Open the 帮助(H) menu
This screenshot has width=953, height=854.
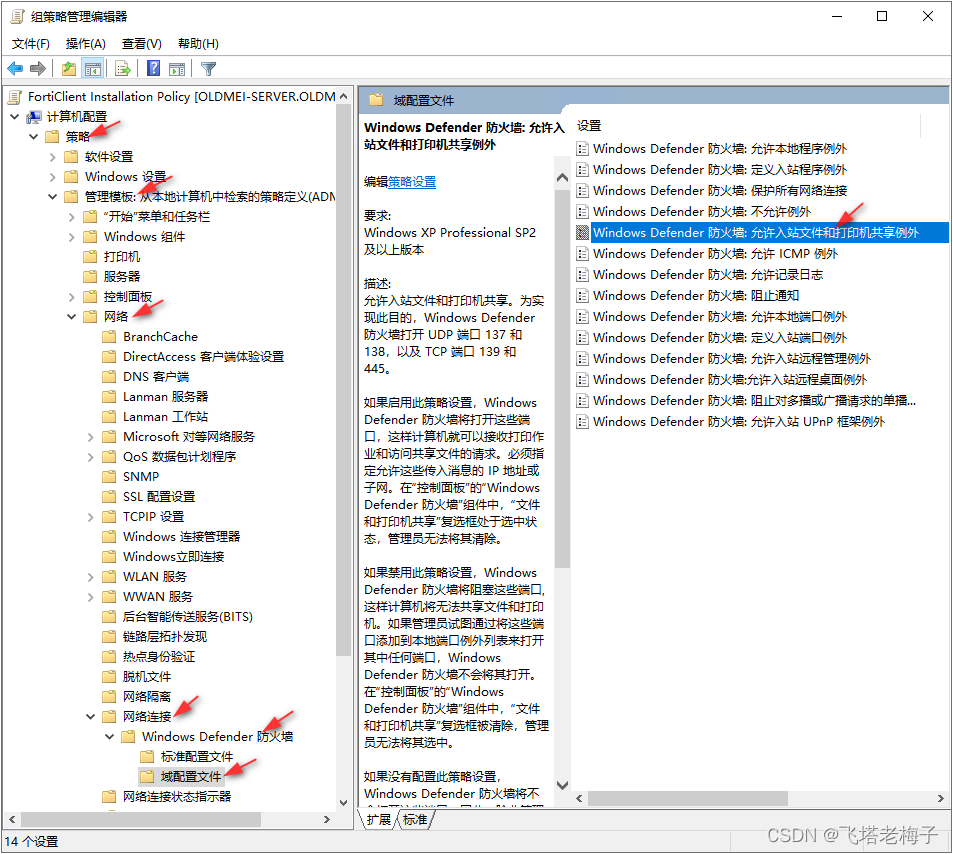click(198, 44)
